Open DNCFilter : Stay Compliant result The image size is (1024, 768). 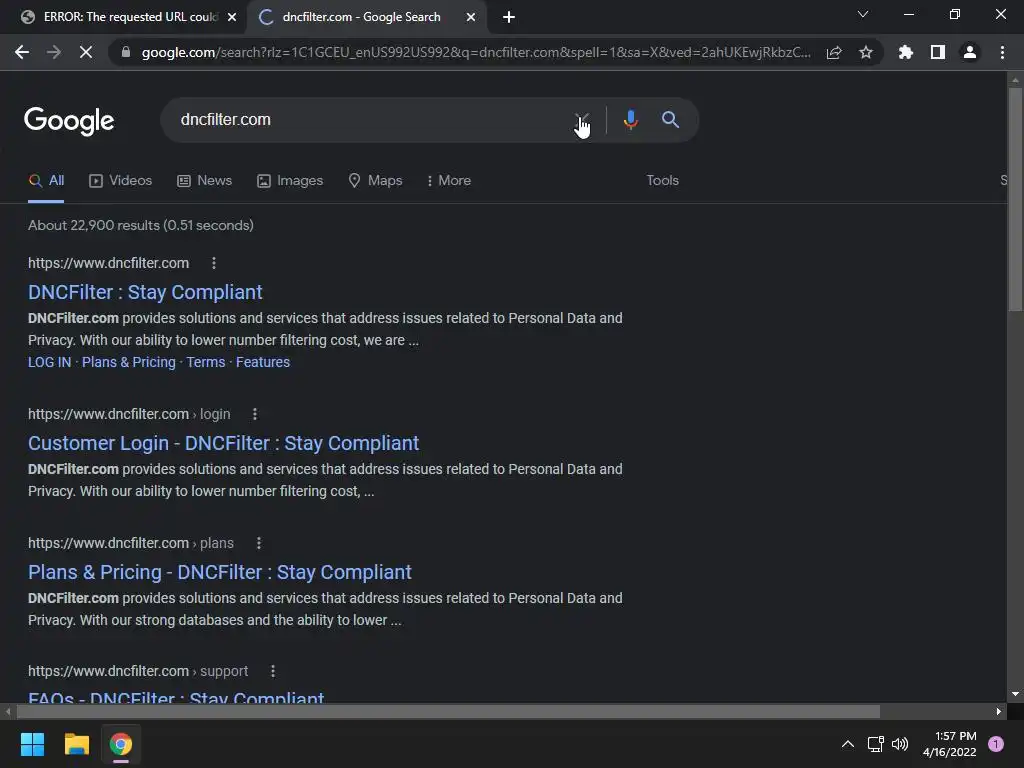pos(145,293)
